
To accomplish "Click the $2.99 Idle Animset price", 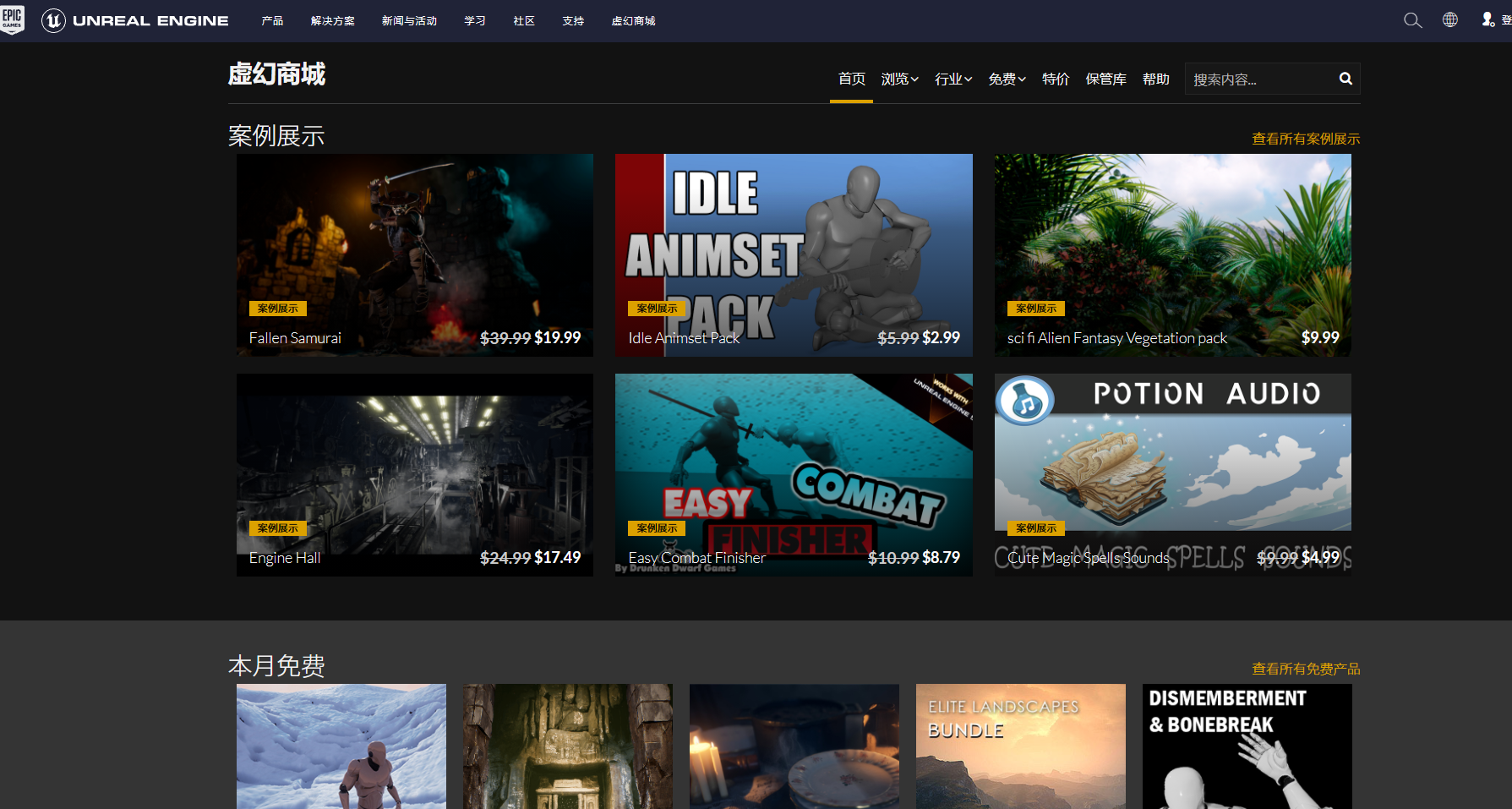I will pos(942,337).
